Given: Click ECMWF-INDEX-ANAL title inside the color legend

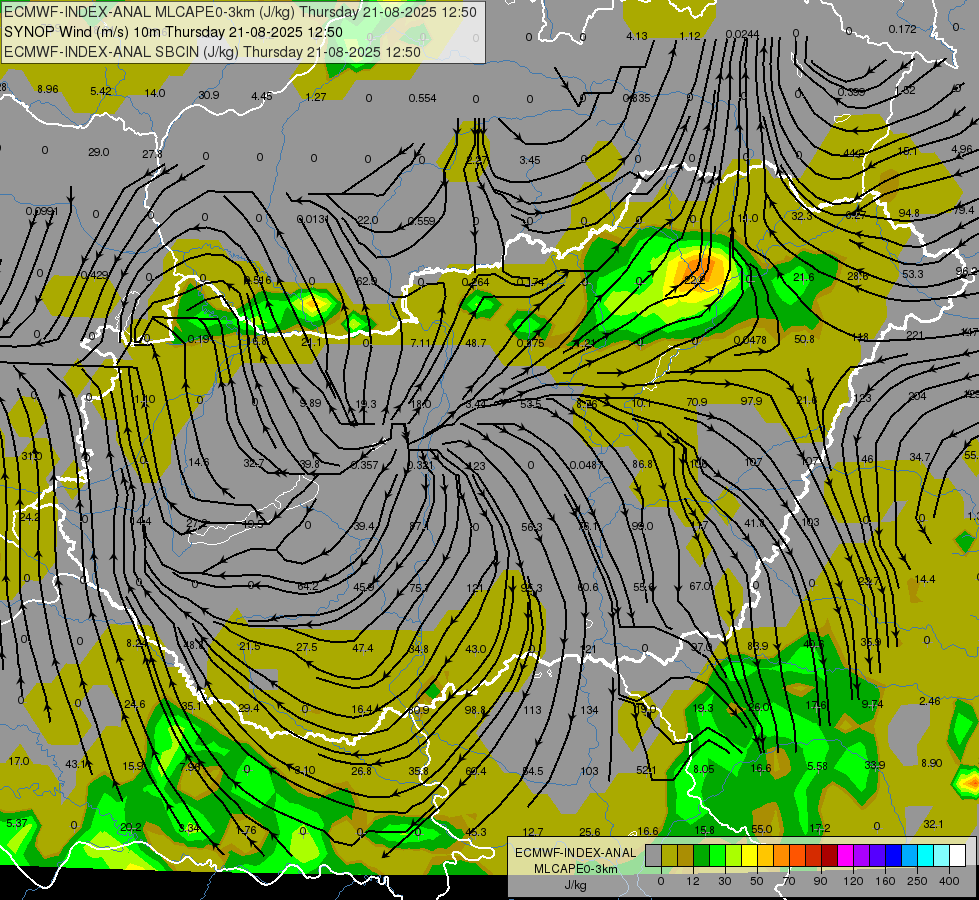Looking at the screenshot, I should pos(575,853).
